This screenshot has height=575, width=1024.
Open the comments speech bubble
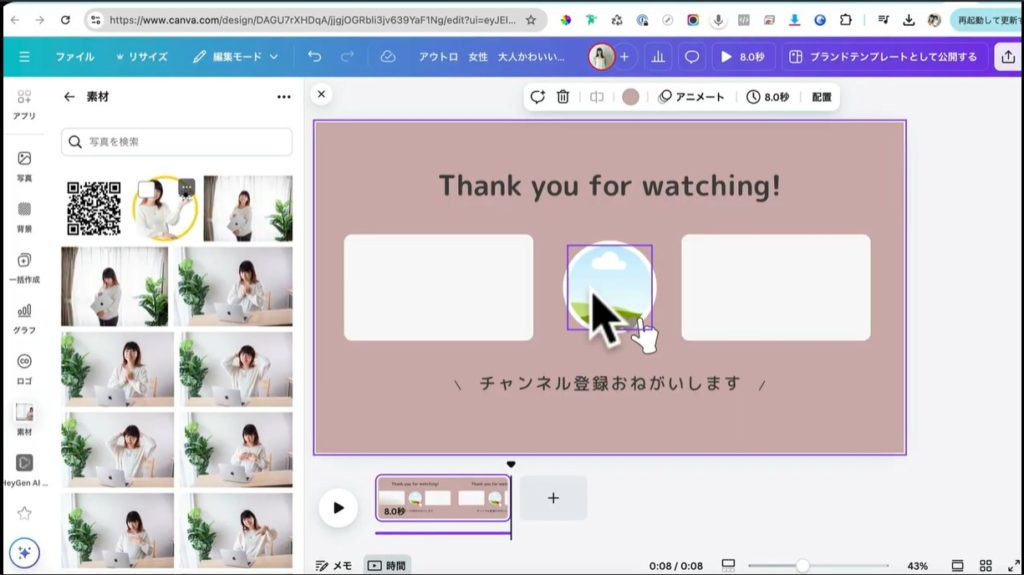coord(691,57)
